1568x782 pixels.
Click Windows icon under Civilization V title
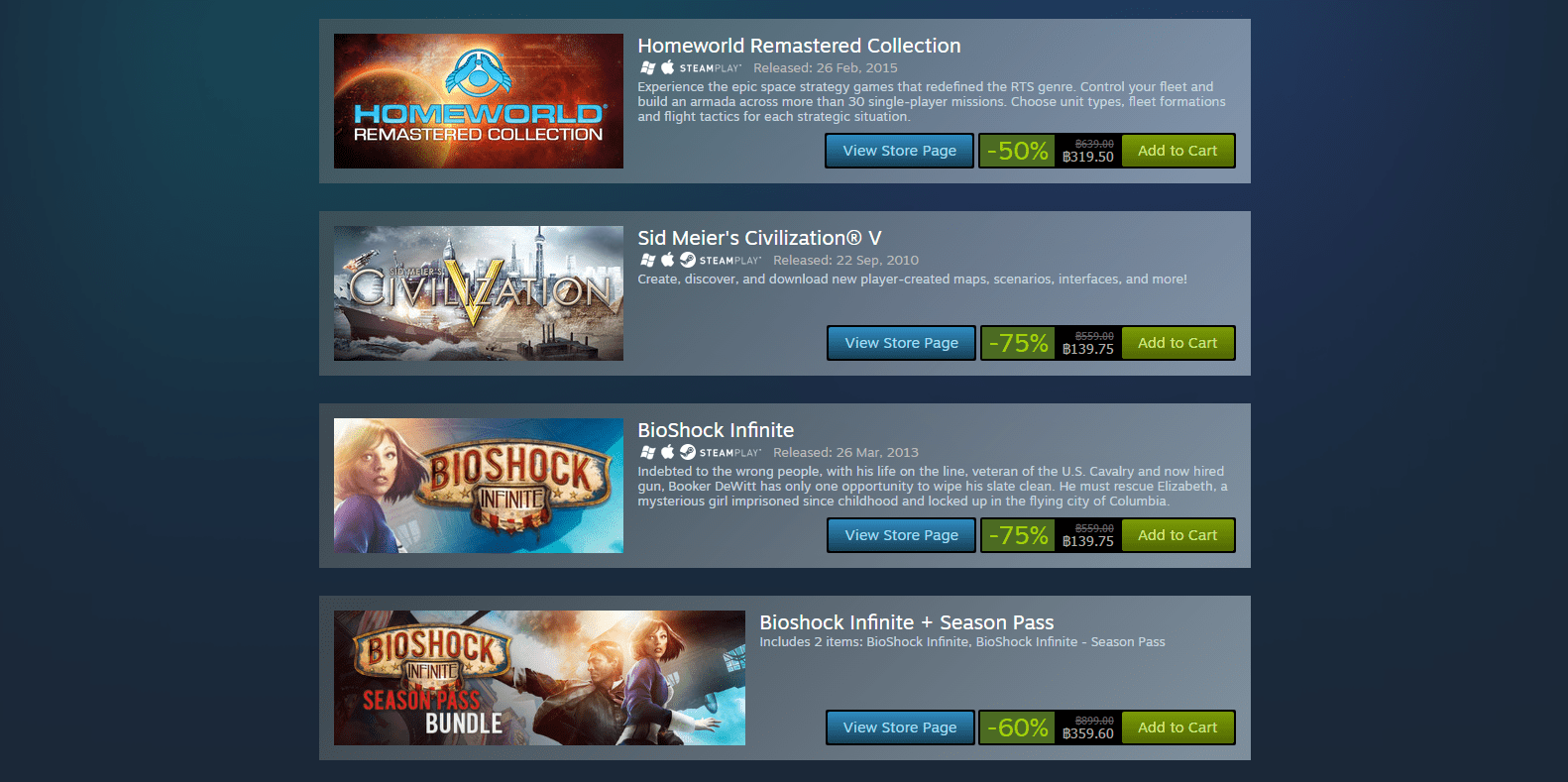(x=648, y=260)
